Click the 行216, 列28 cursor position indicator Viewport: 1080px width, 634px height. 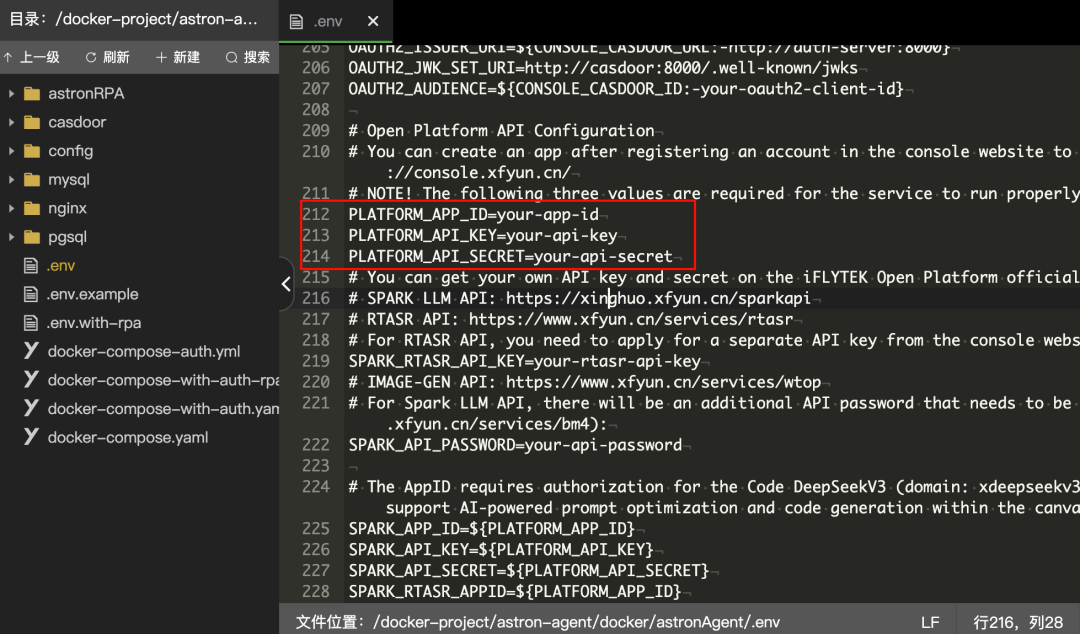pos(1018,622)
